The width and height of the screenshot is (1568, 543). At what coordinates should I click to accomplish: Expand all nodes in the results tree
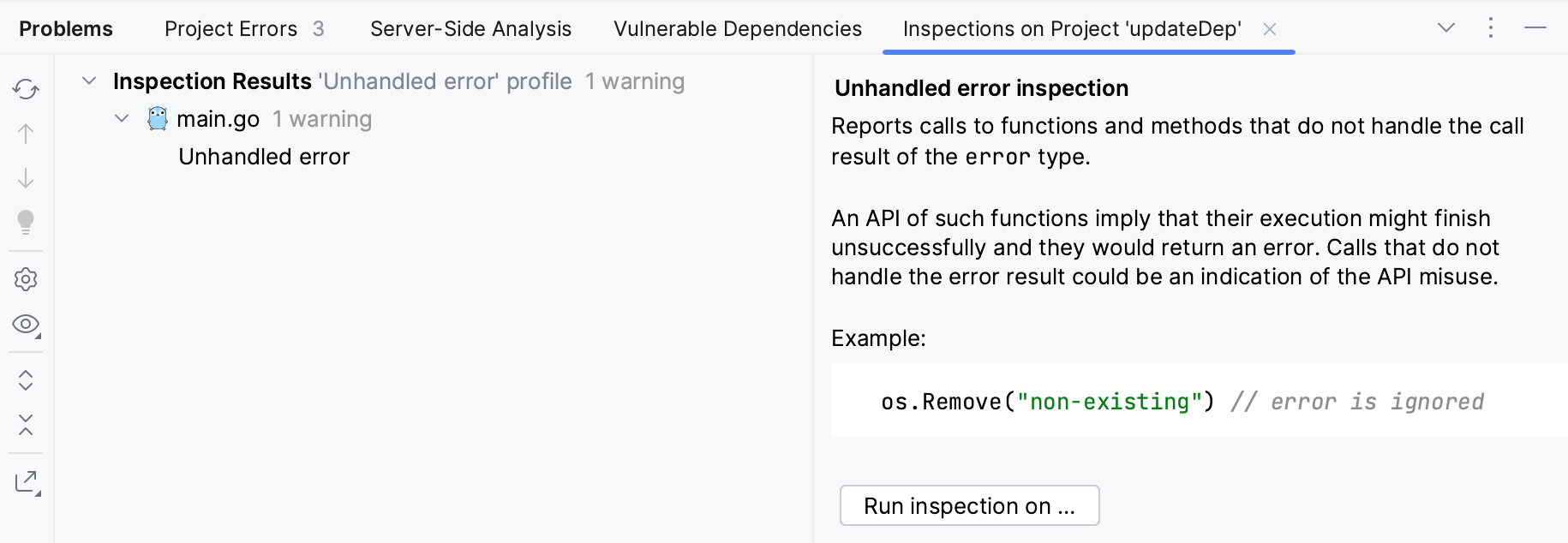click(x=26, y=380)
